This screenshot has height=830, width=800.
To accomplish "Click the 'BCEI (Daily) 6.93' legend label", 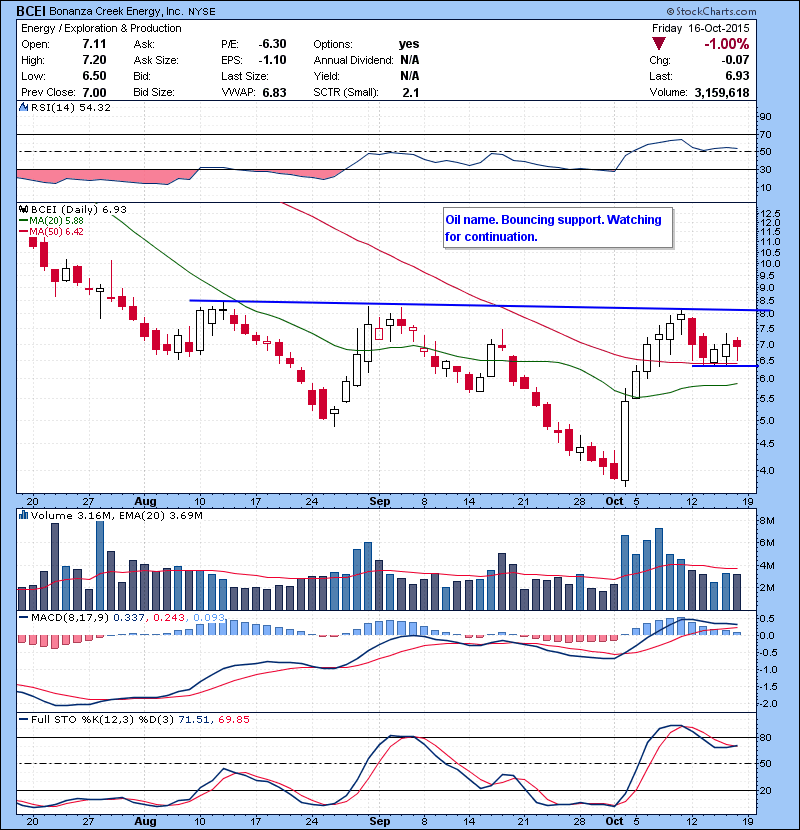I will tap(79, 210).
